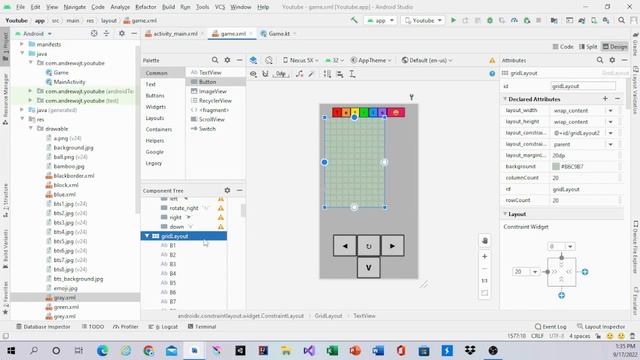Screen dimensions: 640x360
Task: Remove declared attribute with minus icon
Action: click(x=618, y=99)
